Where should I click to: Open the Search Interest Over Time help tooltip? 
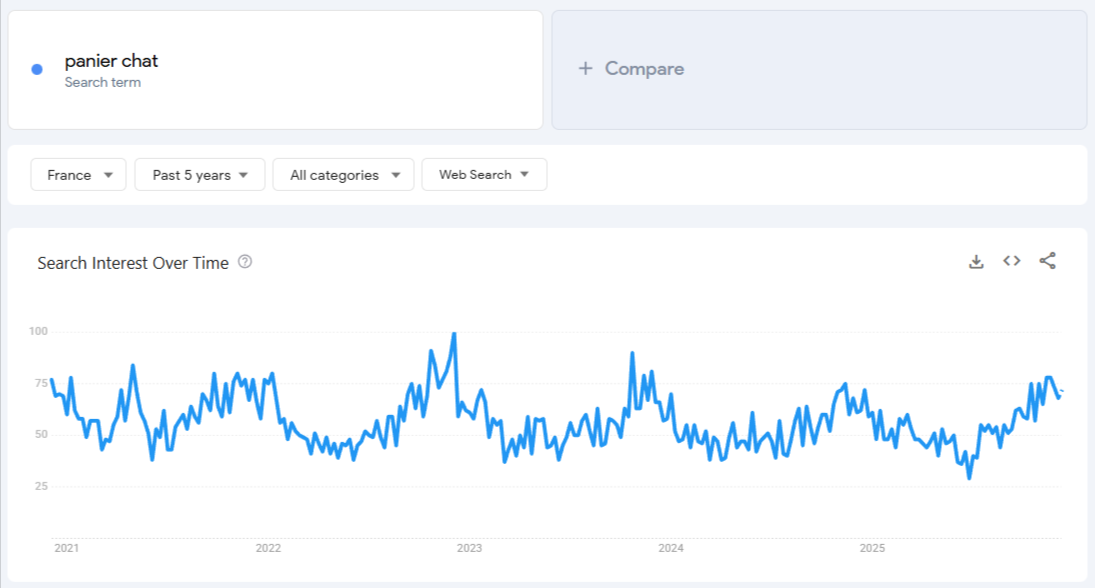pyautogui.click(x=243, y=262)
